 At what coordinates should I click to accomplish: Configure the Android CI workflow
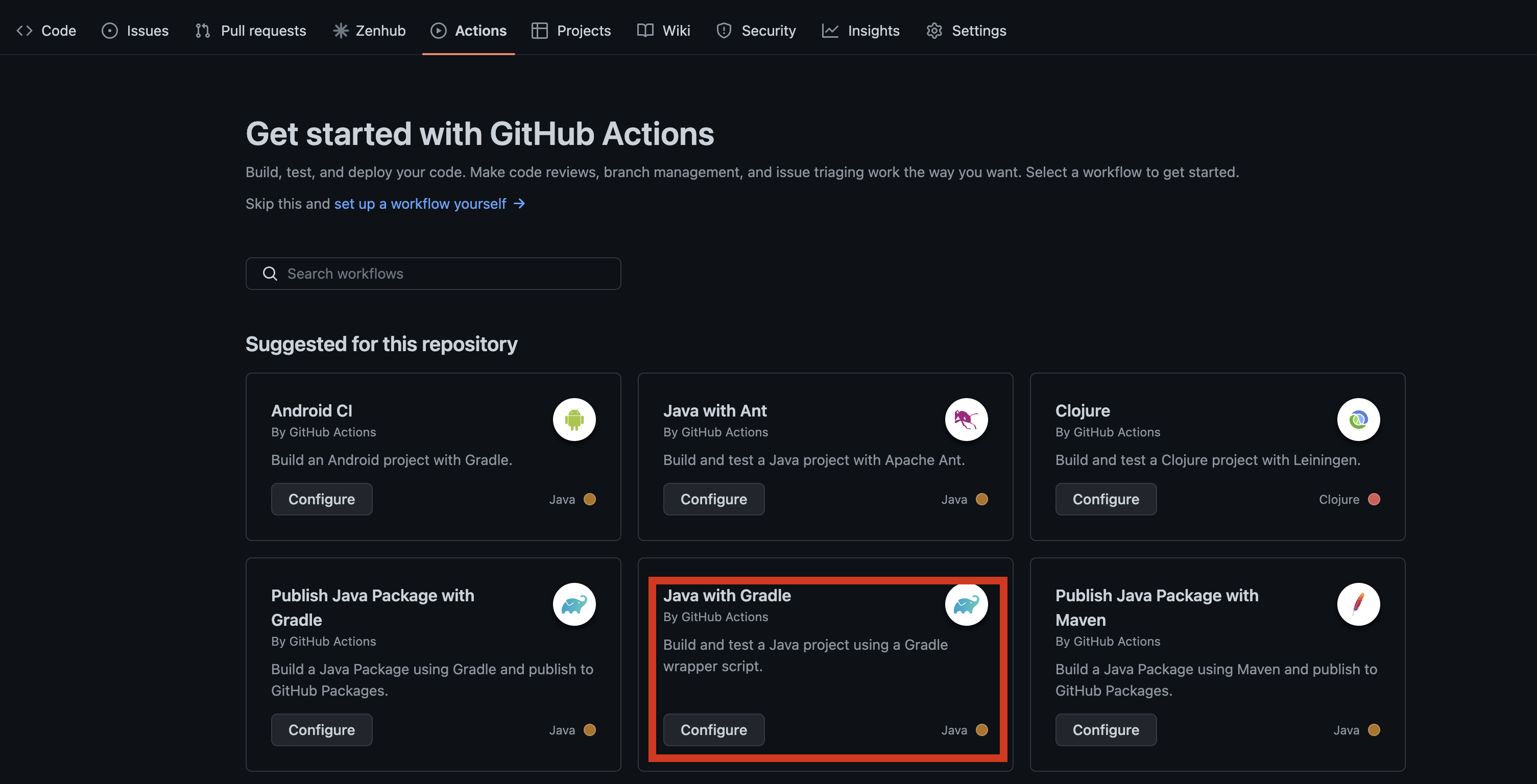[322, 499]
